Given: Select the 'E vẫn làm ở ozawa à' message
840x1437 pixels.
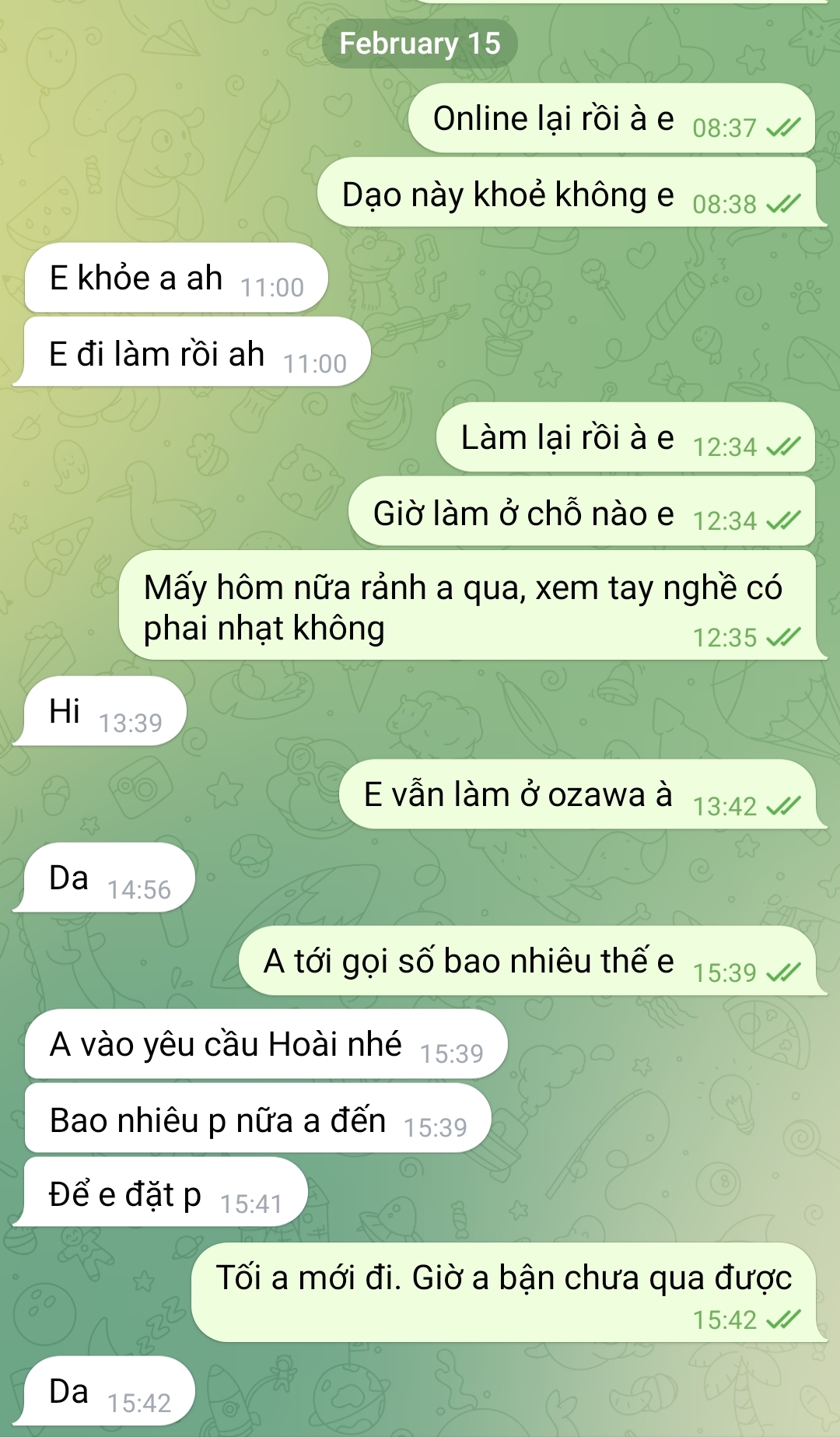Looking at the screenshot, I should [x=583, y=794].
